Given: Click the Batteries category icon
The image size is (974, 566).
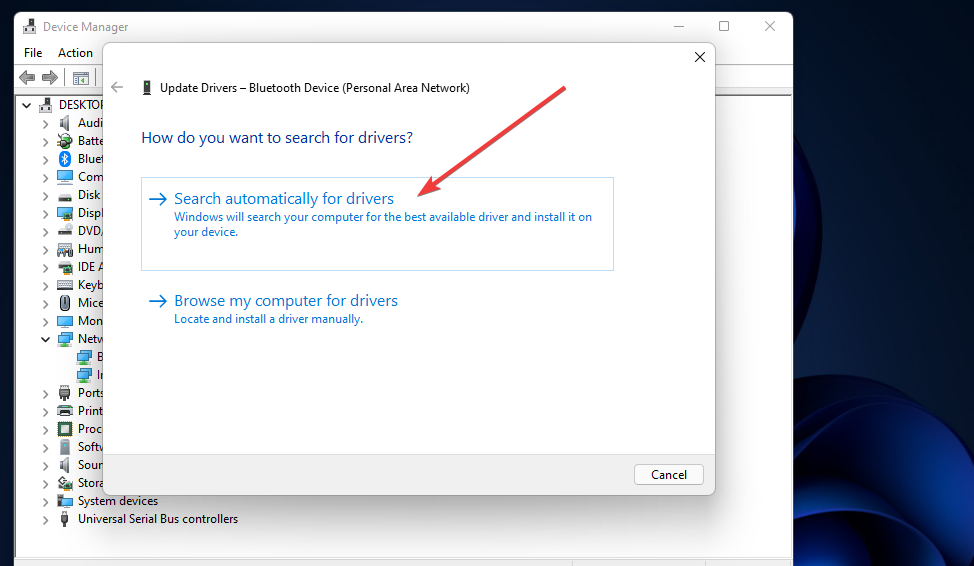Looking at the screenshot, I should click(x=65, y=141).
